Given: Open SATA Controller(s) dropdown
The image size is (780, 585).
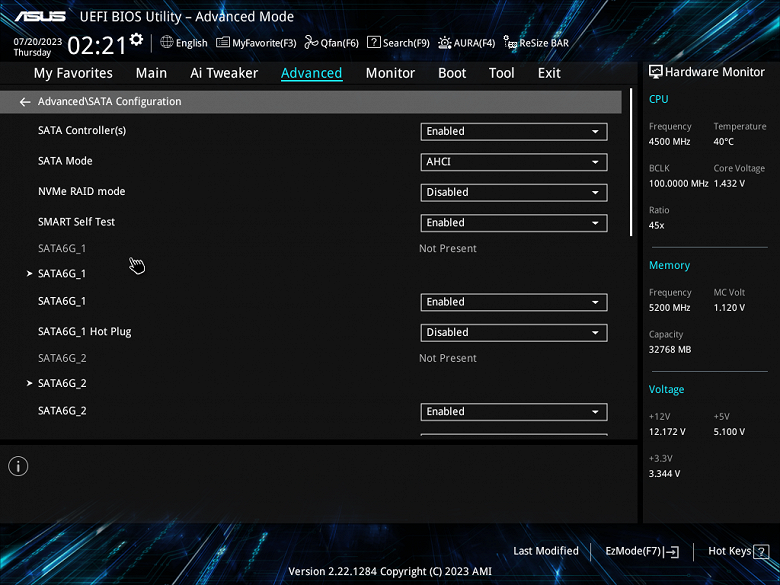Looking at the screenshot, I should click(514, 131).
